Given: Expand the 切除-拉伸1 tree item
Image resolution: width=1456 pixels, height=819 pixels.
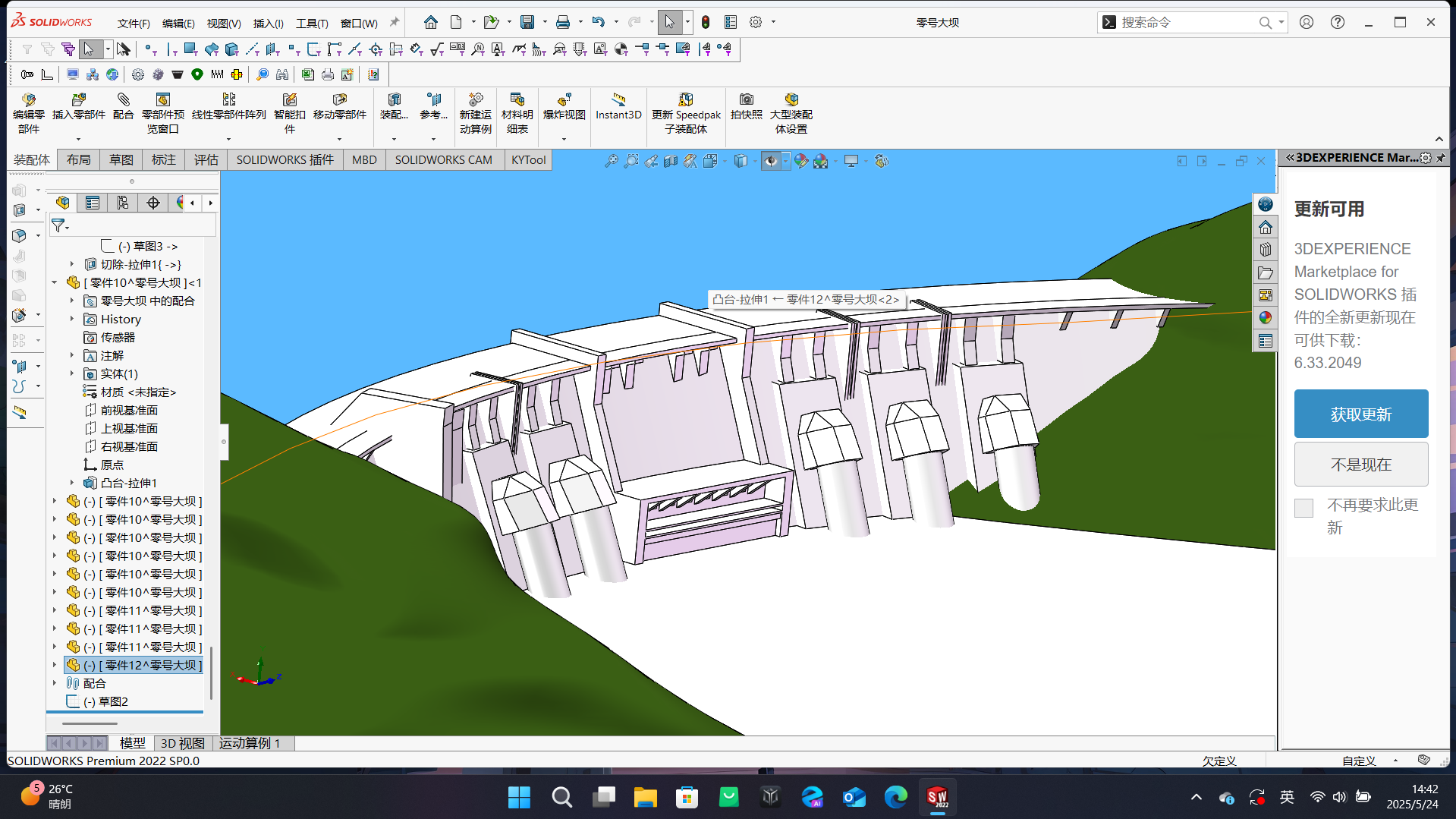Looking at the screenshot, I should (x=72, y=264).
